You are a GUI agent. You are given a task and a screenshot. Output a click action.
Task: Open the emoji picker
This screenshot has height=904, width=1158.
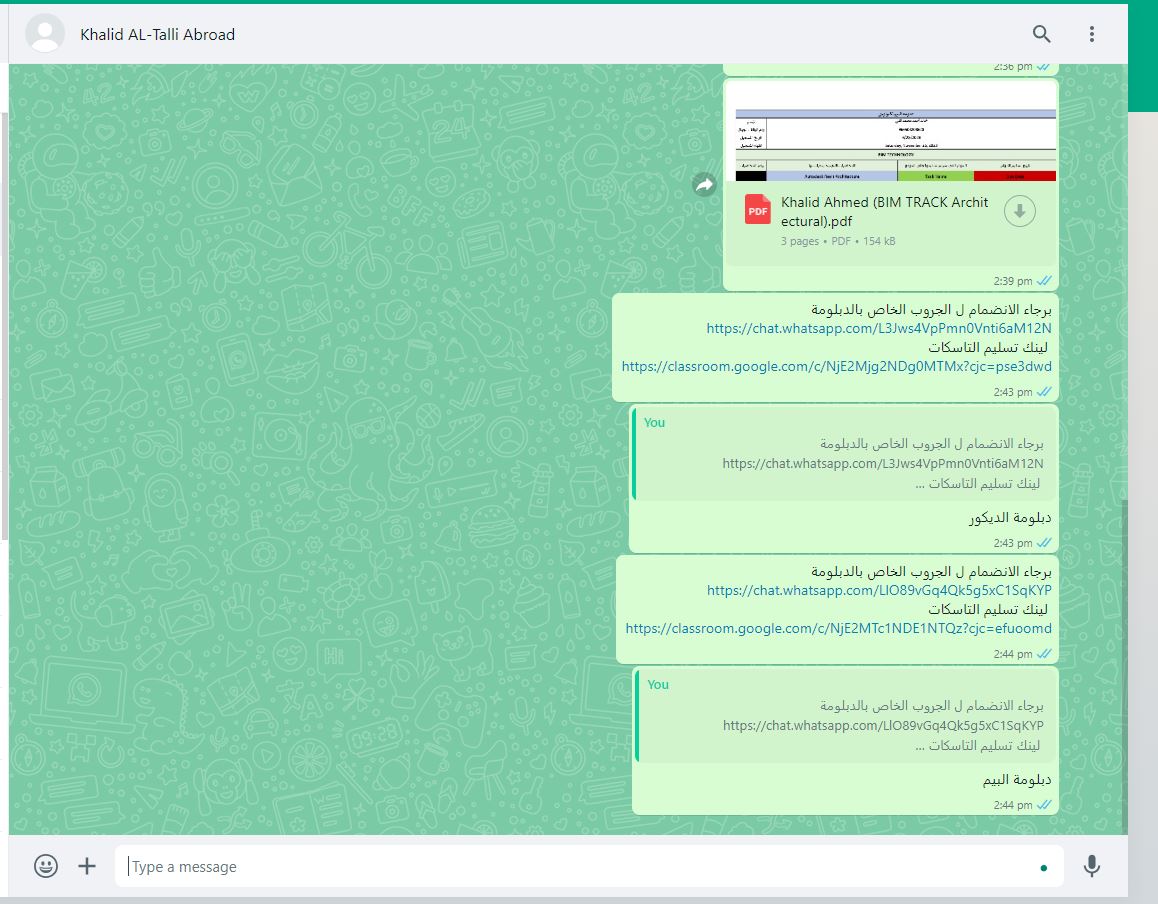(x=46, y=866)
